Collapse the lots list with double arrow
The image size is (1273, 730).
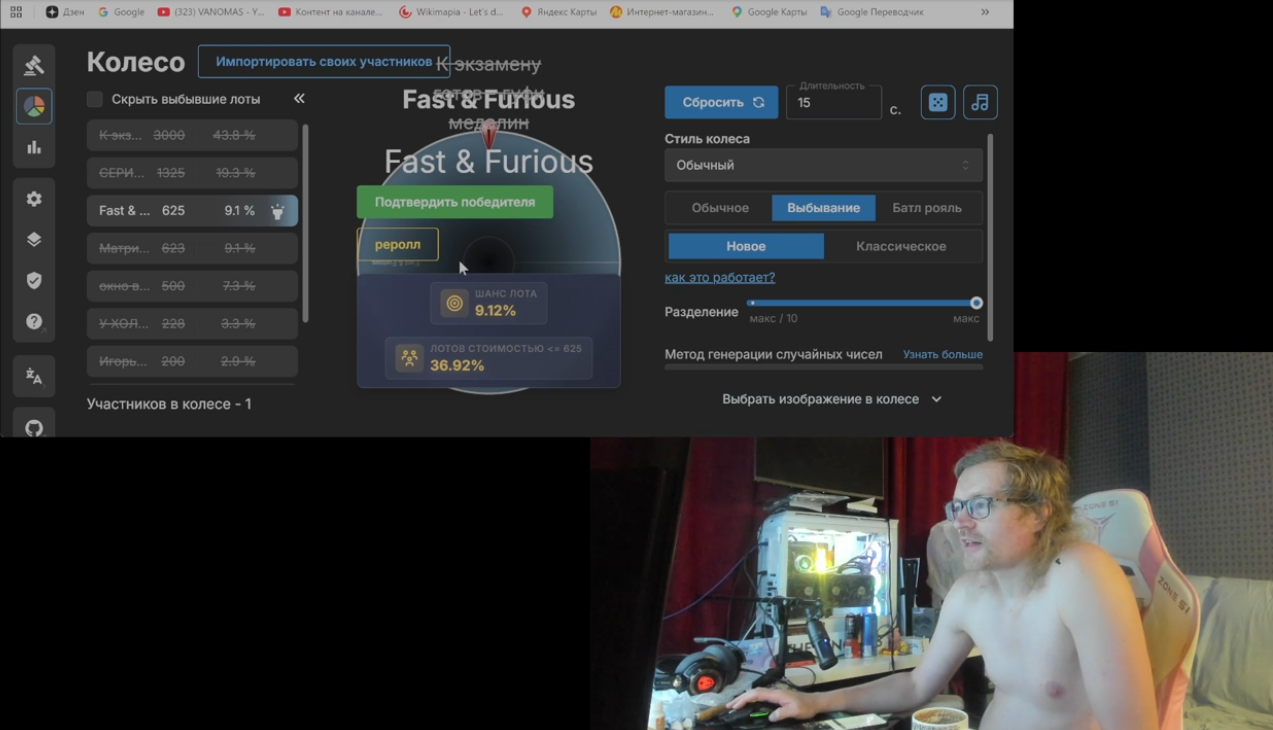(x=299, y=98)
